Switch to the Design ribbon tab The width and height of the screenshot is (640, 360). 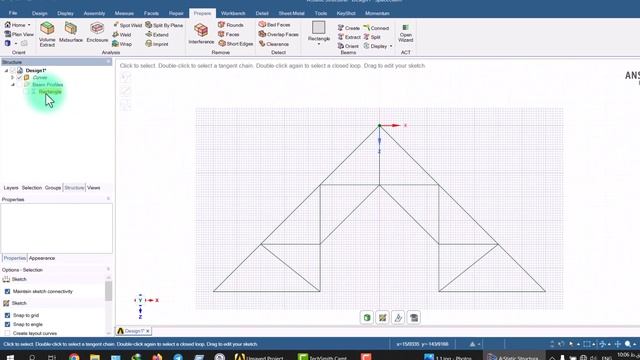click(40, 13)
